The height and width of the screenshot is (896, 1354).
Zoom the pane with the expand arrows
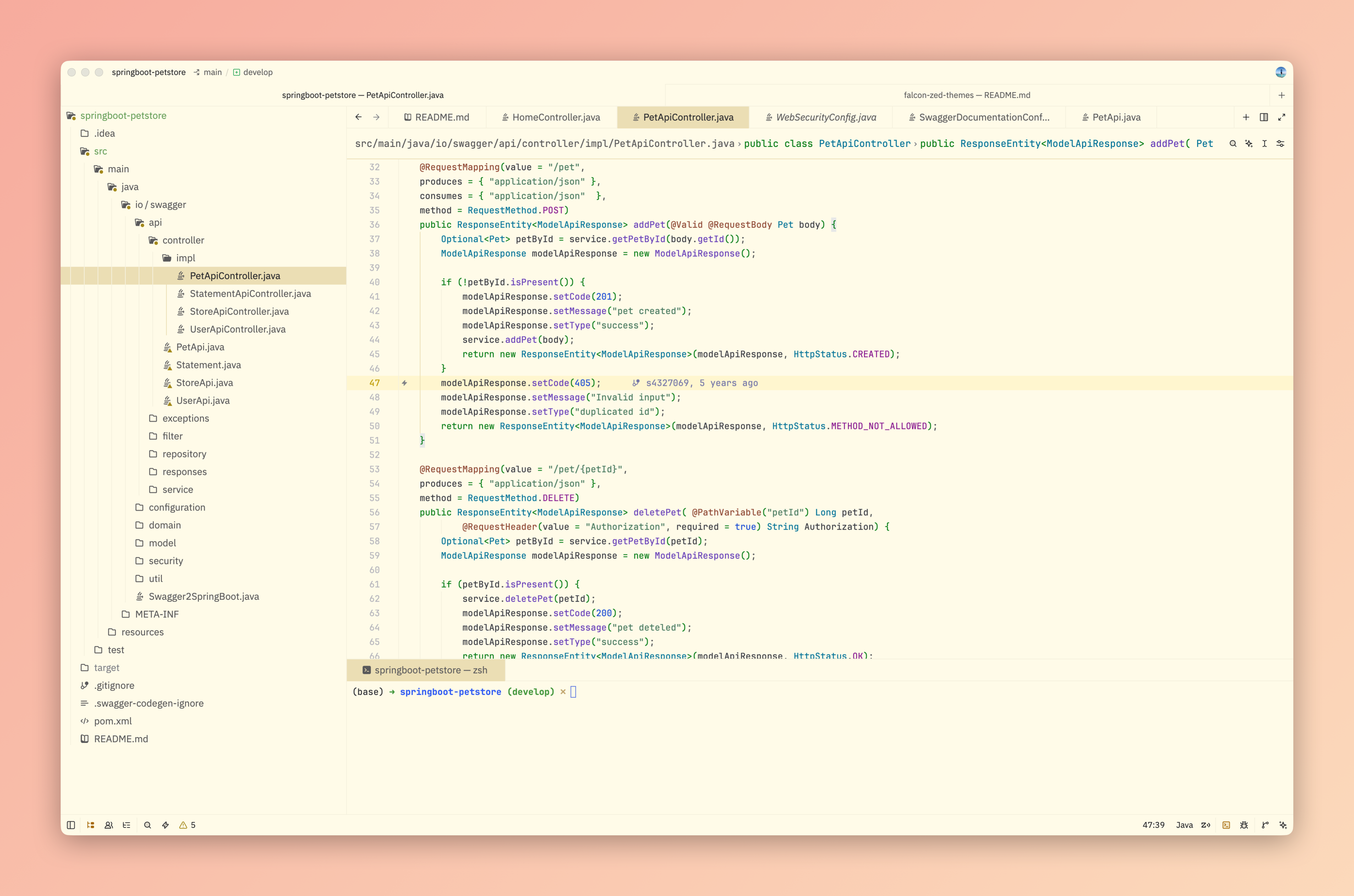[x=1281, y=117]
